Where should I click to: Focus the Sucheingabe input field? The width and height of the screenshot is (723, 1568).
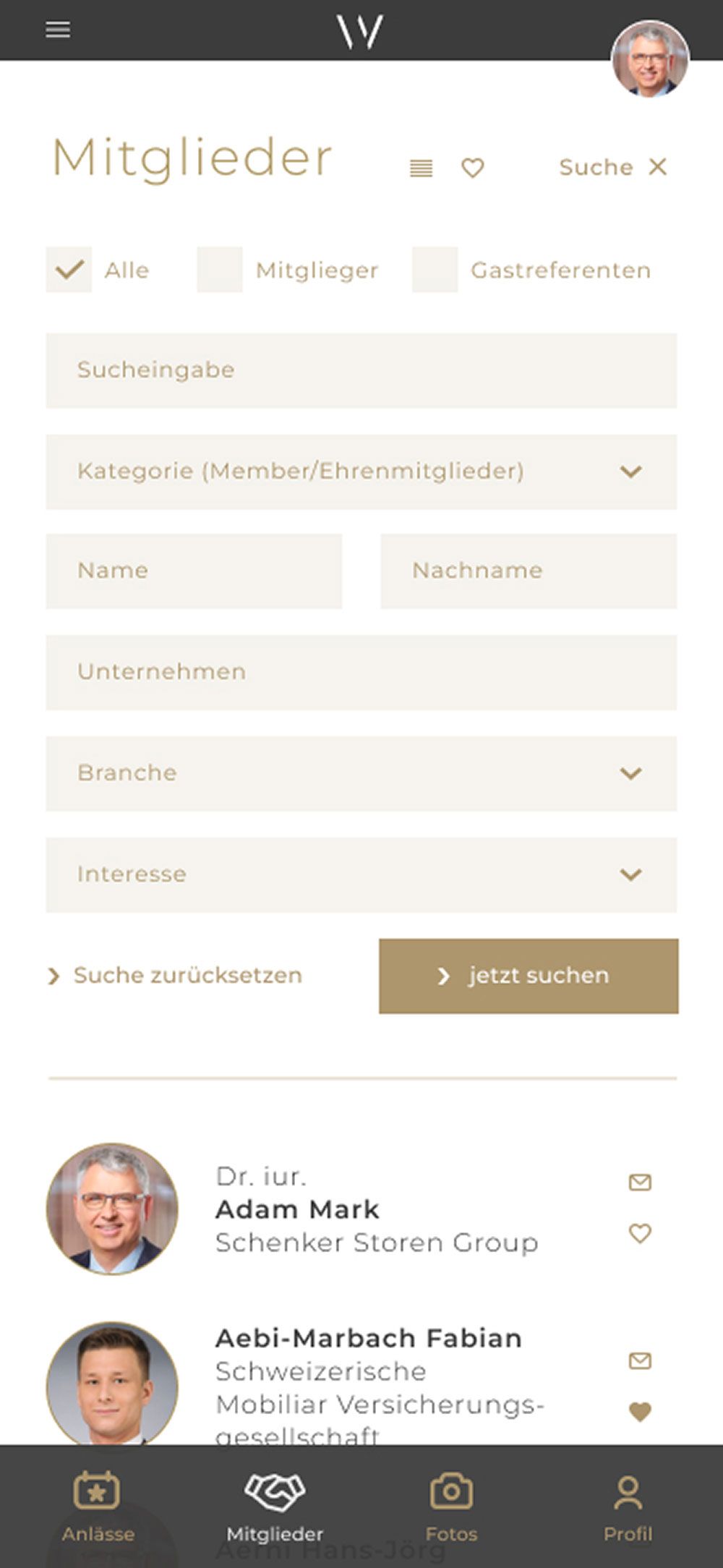point(361,370)
